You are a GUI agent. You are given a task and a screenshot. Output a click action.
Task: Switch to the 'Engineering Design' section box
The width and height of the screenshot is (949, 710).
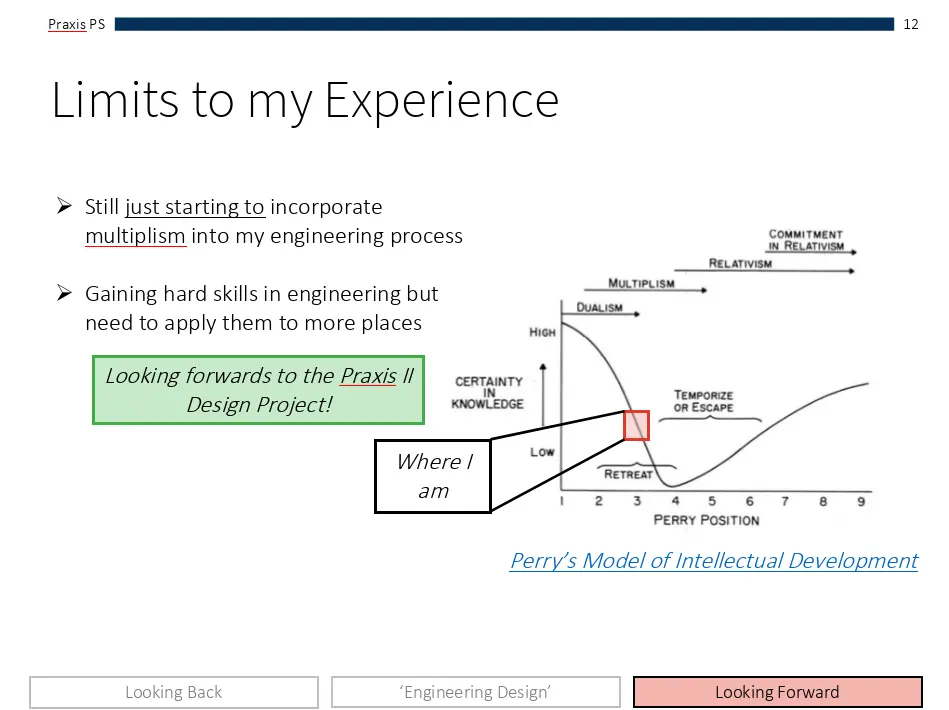475,692
